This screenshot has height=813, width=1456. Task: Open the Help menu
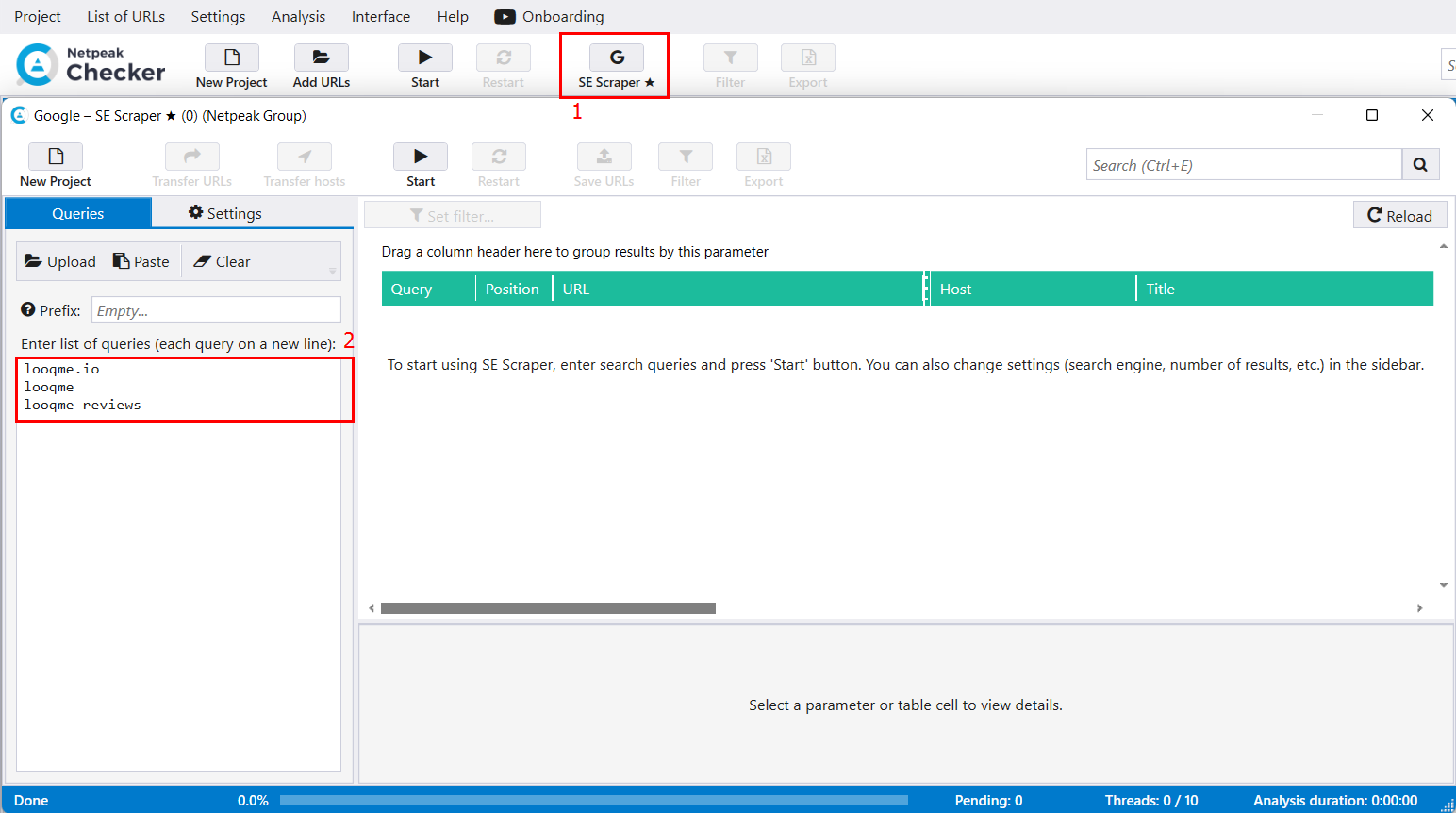(x=453, y=16)
